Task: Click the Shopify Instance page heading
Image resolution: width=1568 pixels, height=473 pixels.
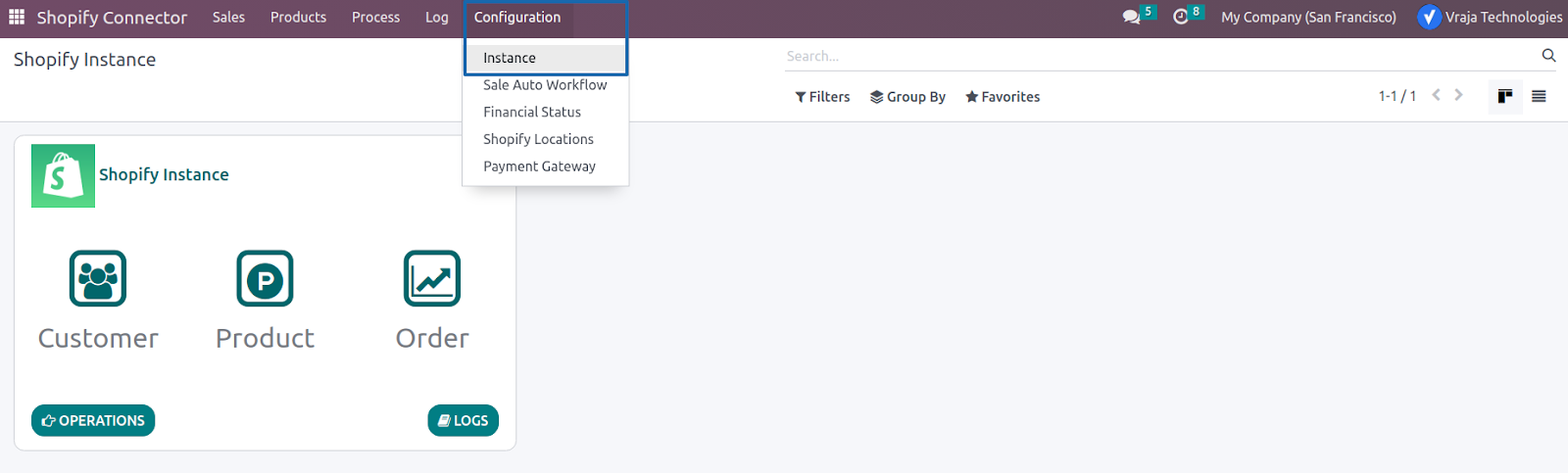Action: 84,60
